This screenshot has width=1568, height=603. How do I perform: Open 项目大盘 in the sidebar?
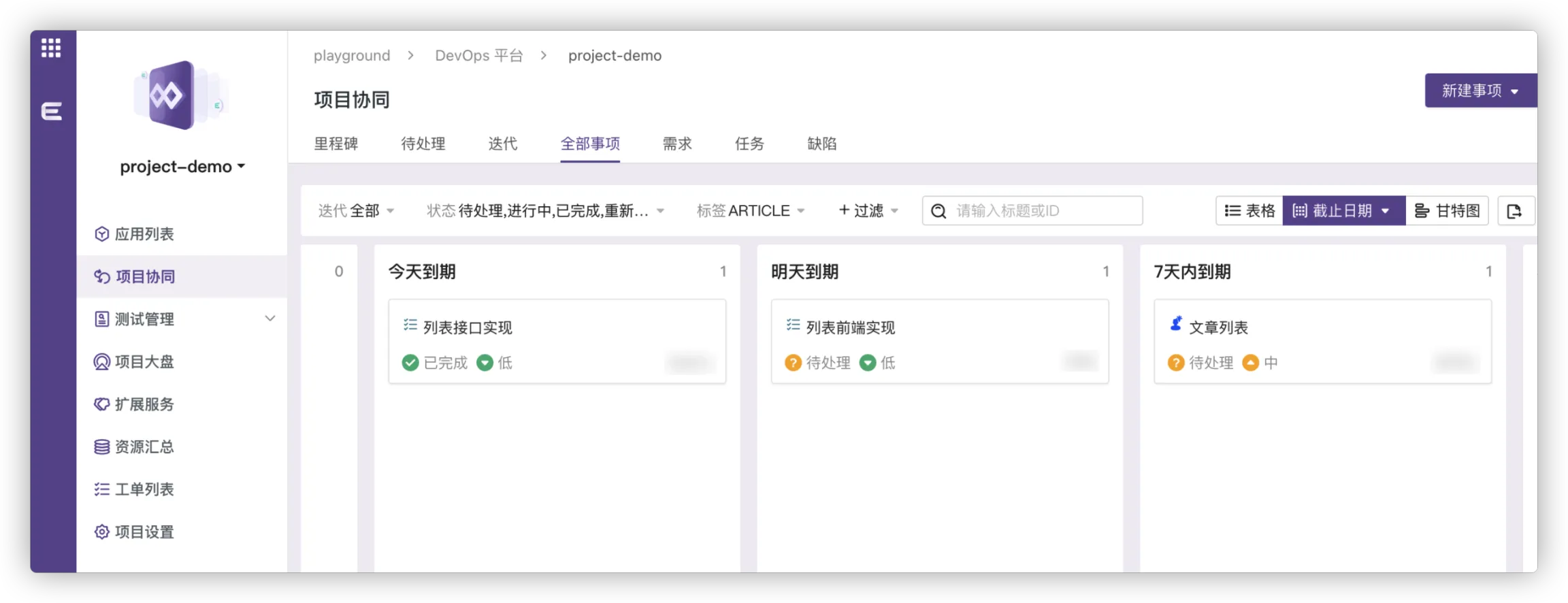tap(144, 361)
